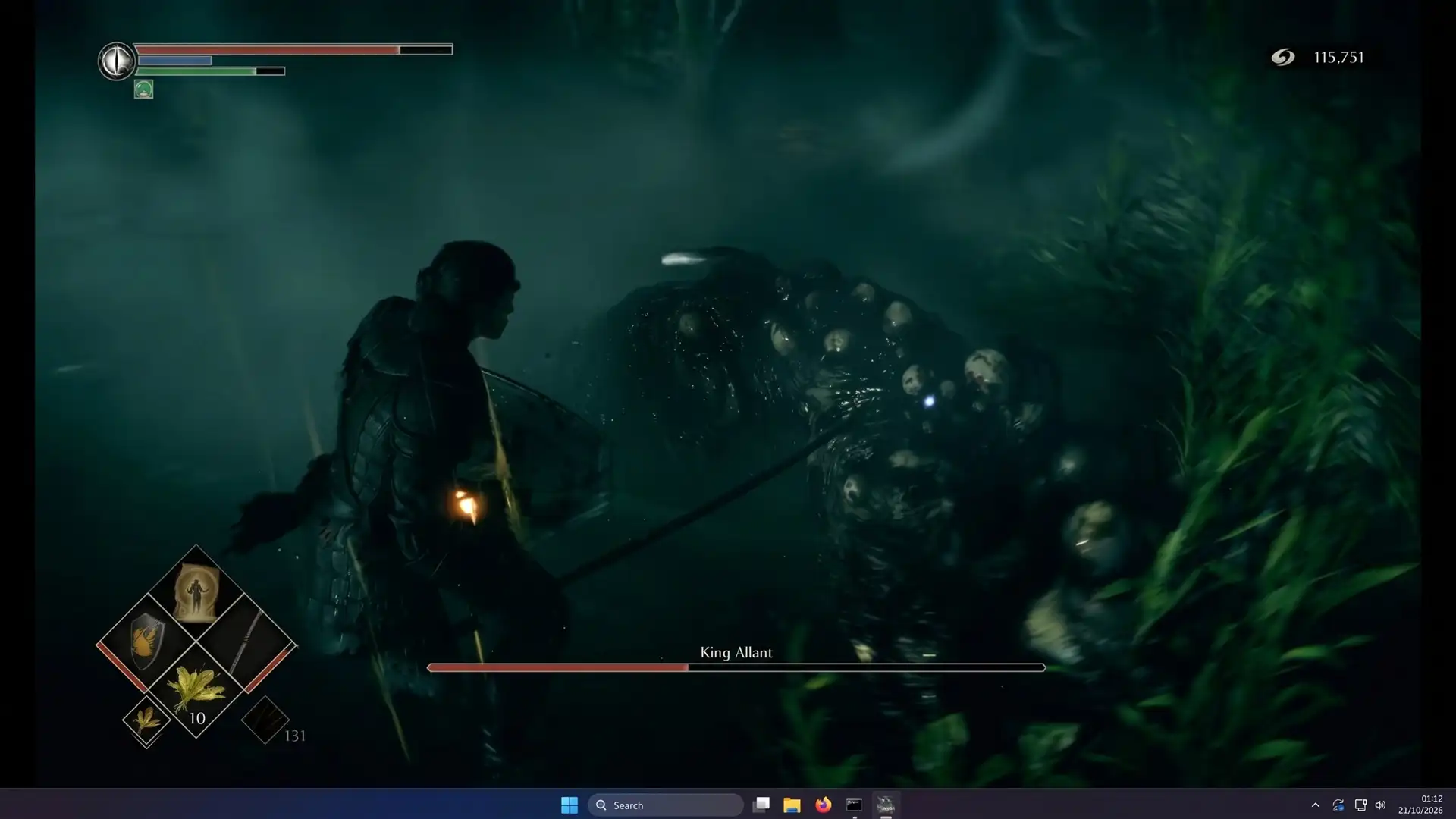The image size is (1456, 819).
Task: Use the grass bundle item marked 10
Action: 196,689
